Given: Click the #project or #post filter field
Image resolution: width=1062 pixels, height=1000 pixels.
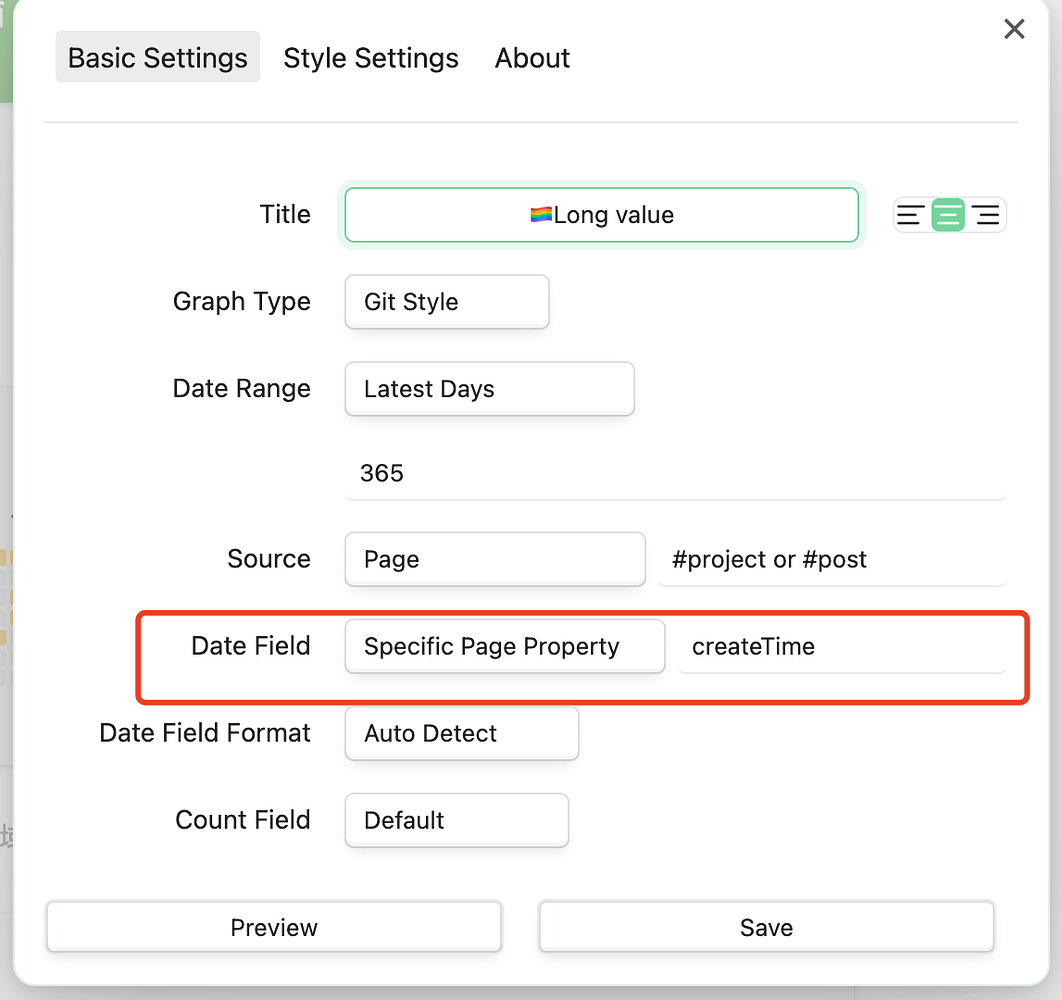Looking at the screenshot, I should (x=832, y=559).
